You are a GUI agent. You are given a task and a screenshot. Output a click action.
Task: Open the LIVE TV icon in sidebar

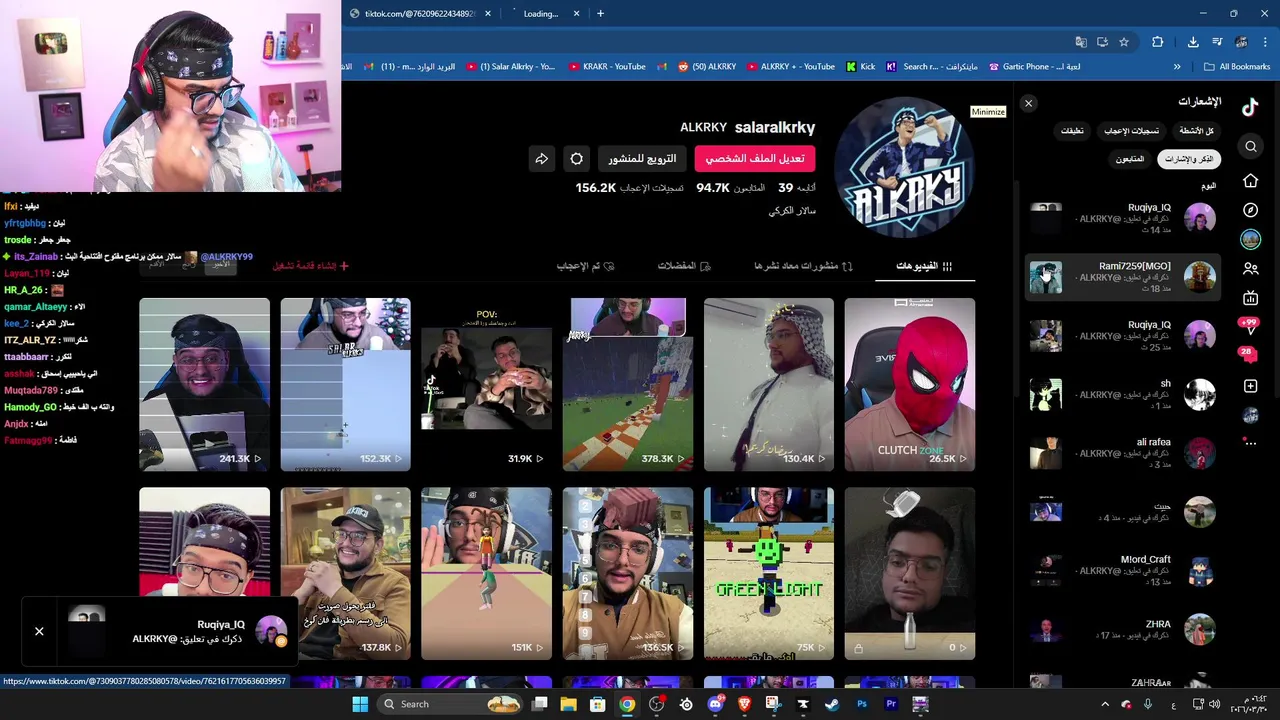pyautogui.click(x=1251, y=298)
